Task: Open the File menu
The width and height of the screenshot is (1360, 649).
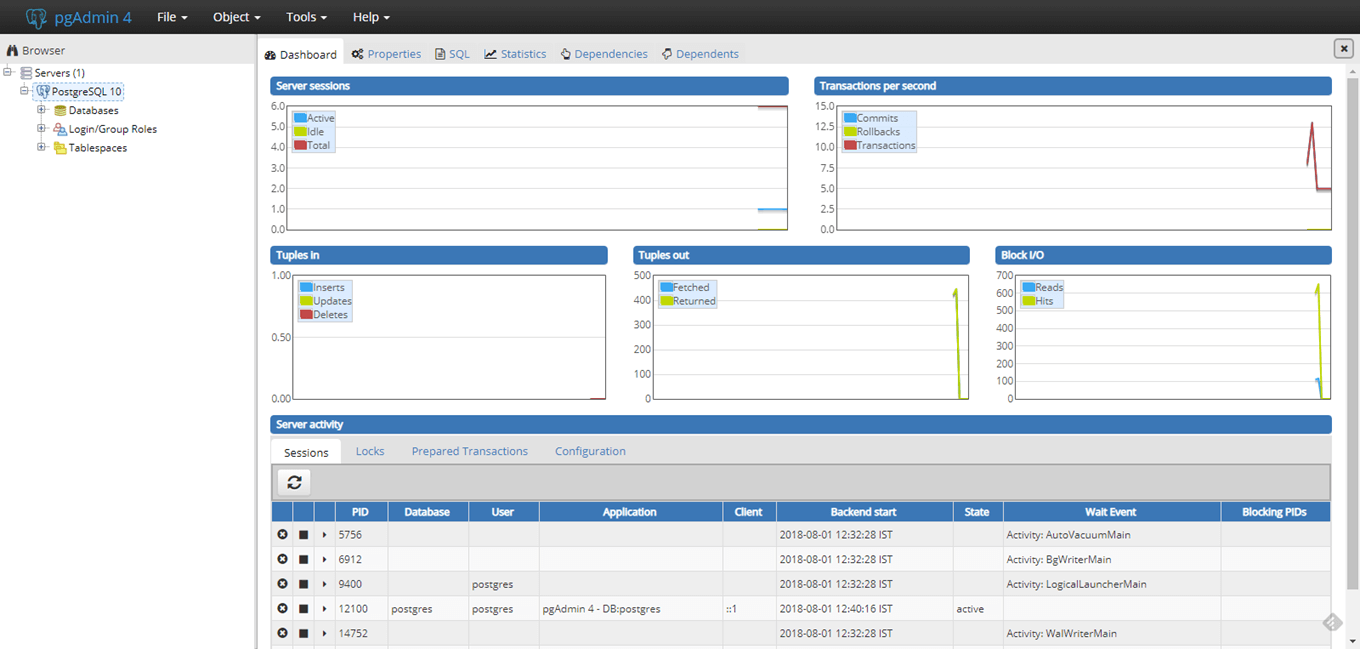Action: tap(172, 17)
